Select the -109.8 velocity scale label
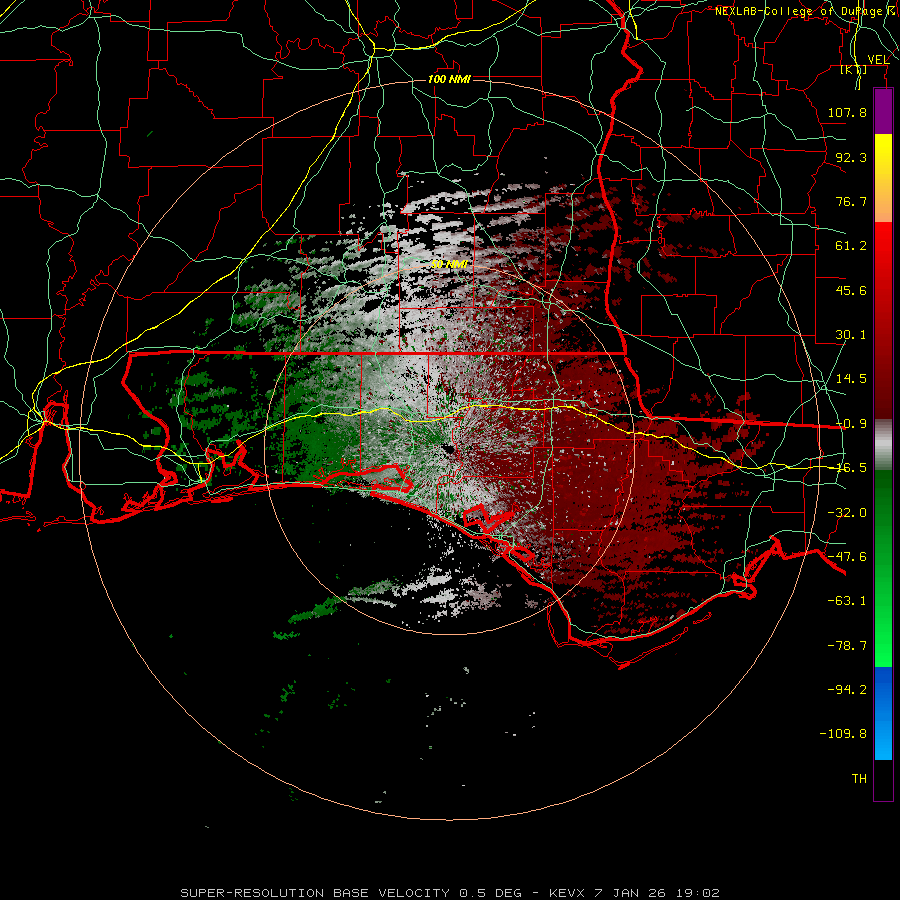The image size is (900, 900). [x=843, y=734]
